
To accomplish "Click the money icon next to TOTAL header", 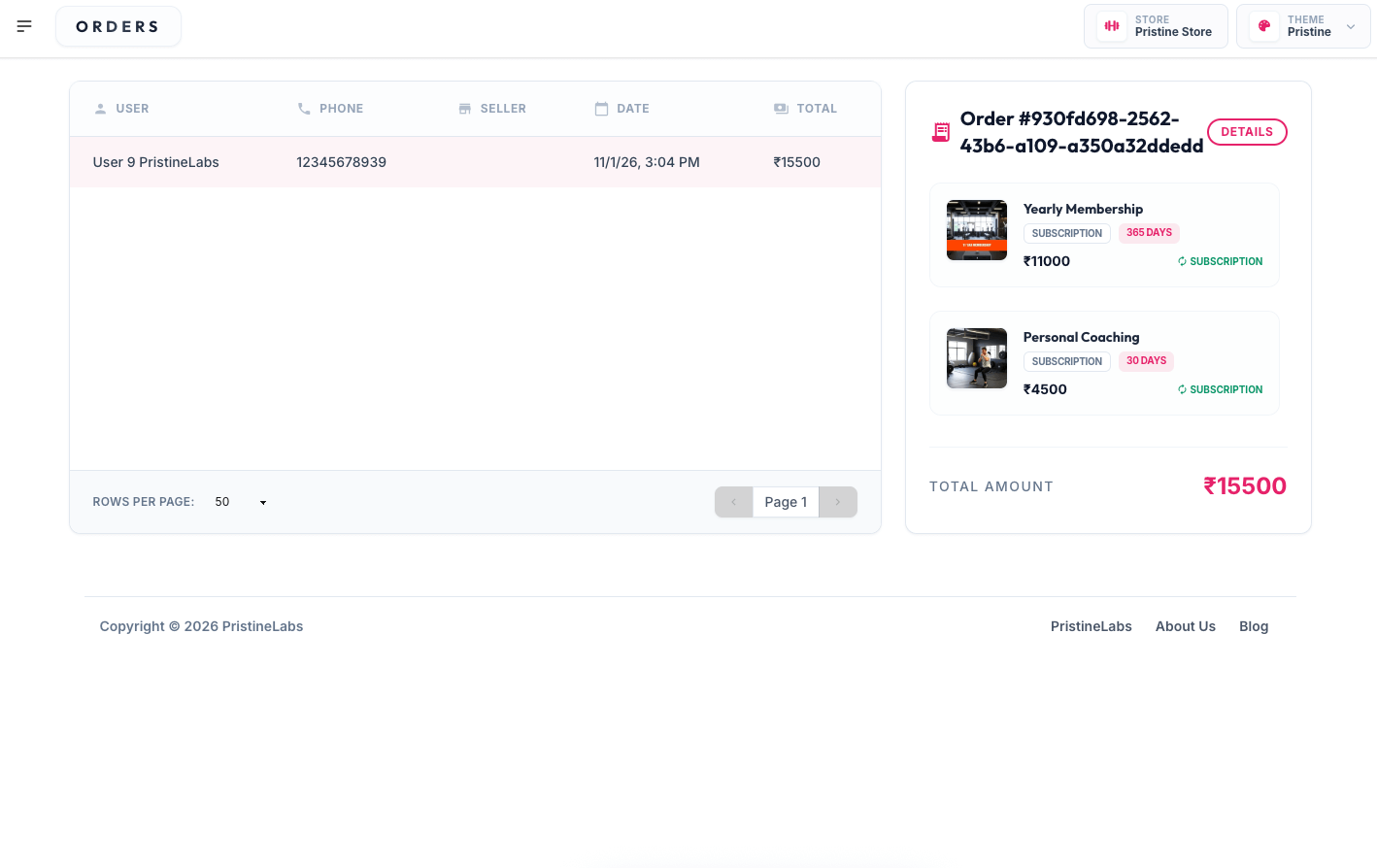I will click(x=782, y=108).
